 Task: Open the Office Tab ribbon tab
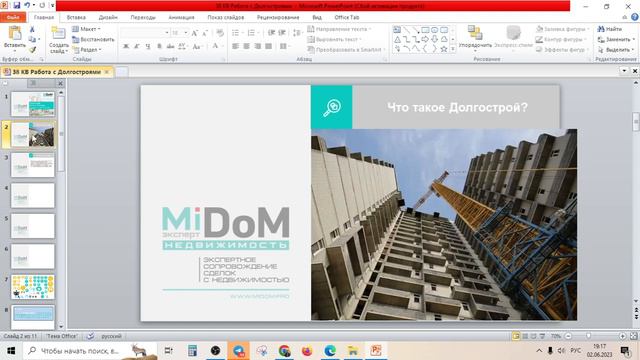tap(347, 17)
